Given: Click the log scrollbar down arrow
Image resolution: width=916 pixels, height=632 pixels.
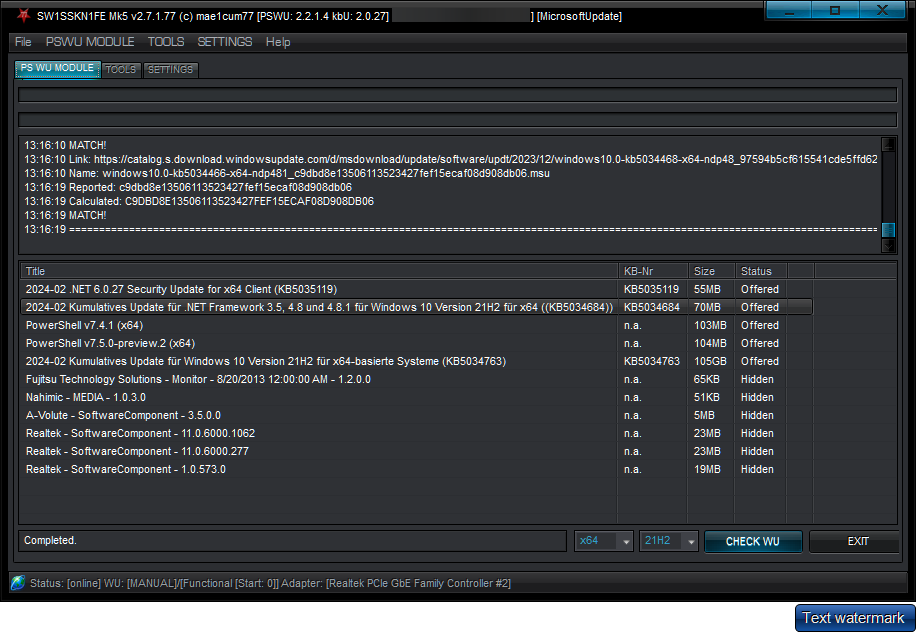Looking at the screenshot, I should (888, 246).
